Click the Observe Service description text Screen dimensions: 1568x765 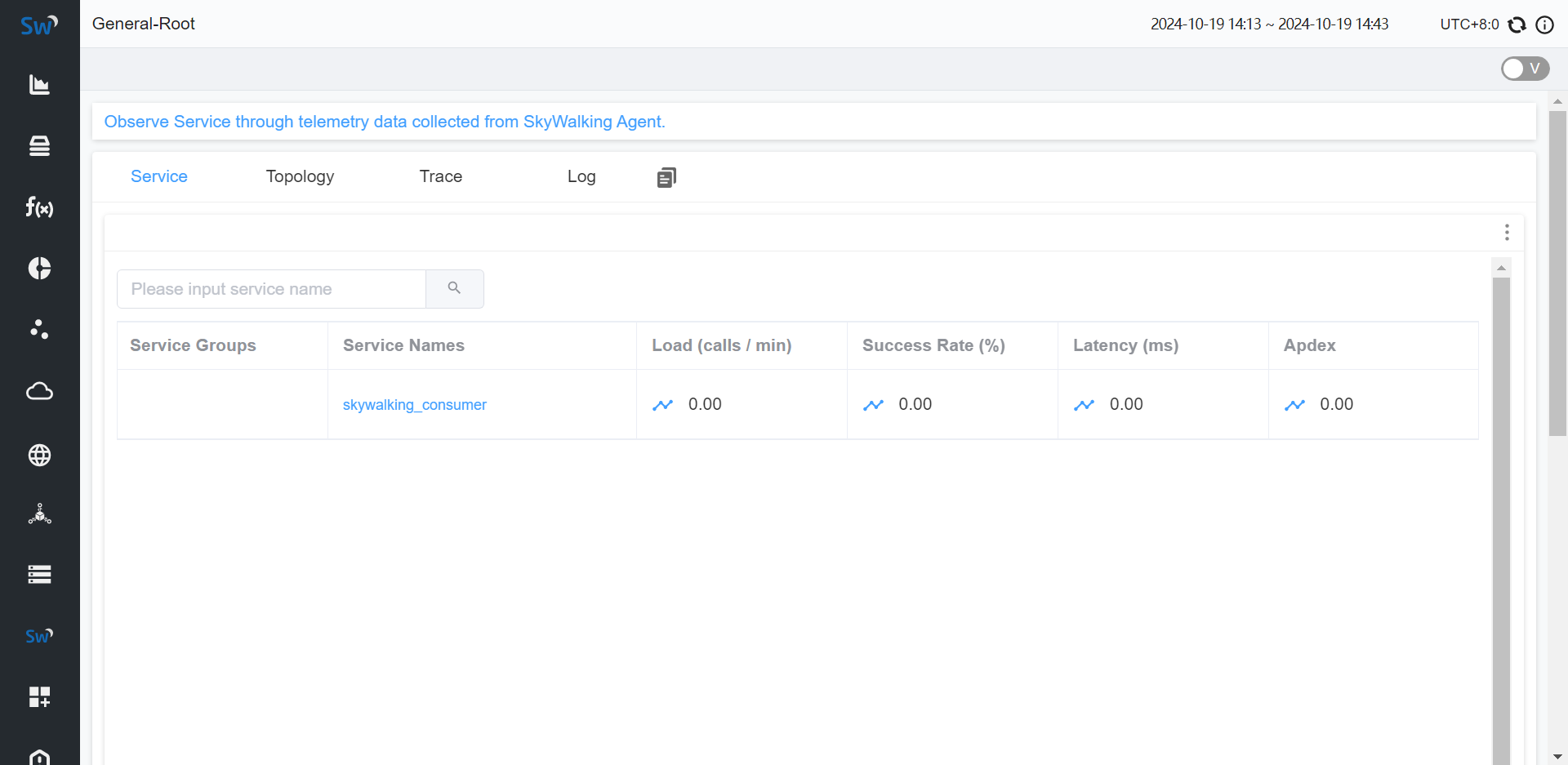point(385,122)
